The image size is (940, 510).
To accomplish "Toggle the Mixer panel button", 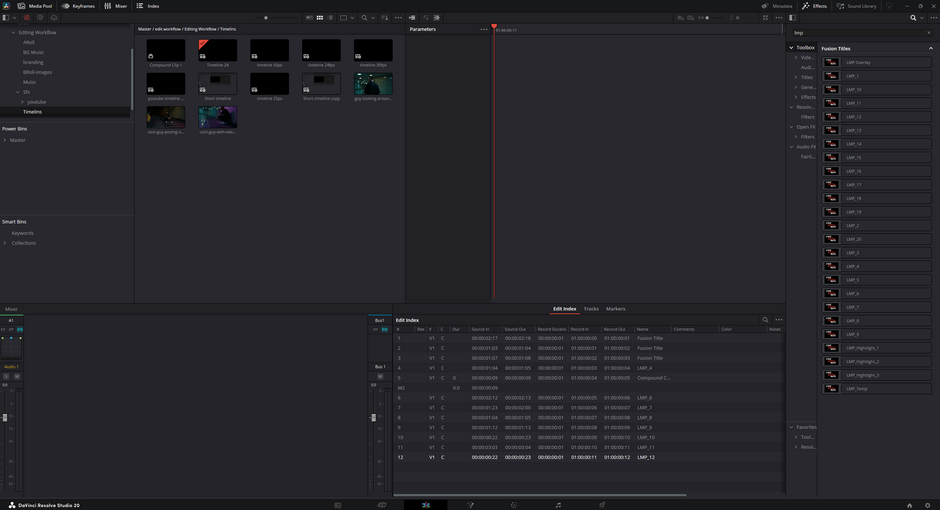I will pyautogui.click(x=116, y=6).
